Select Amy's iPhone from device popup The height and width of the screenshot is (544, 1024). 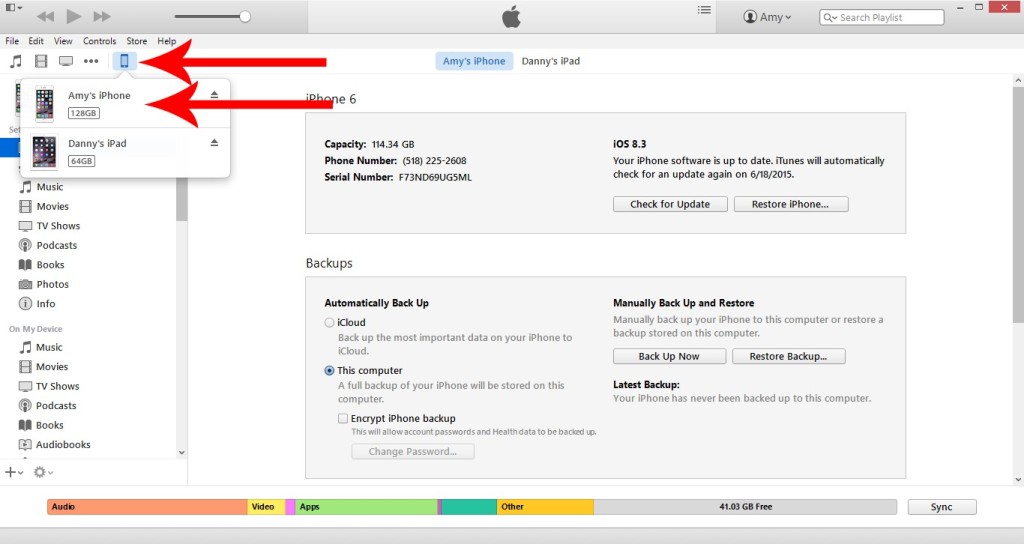coord(125,103)
